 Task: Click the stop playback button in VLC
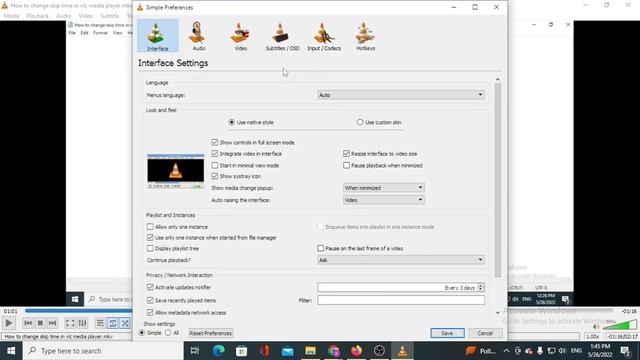click(40, 323)
